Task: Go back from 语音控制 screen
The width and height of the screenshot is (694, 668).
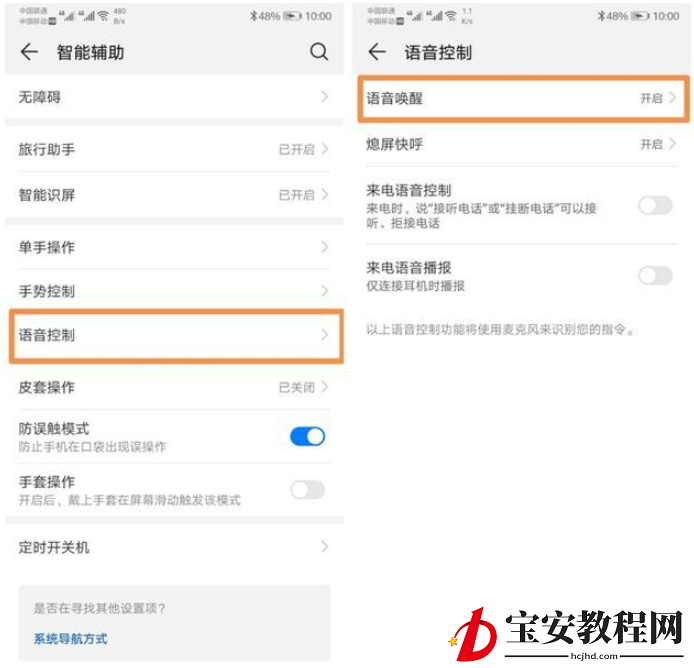Action: (x=377, y=52)
